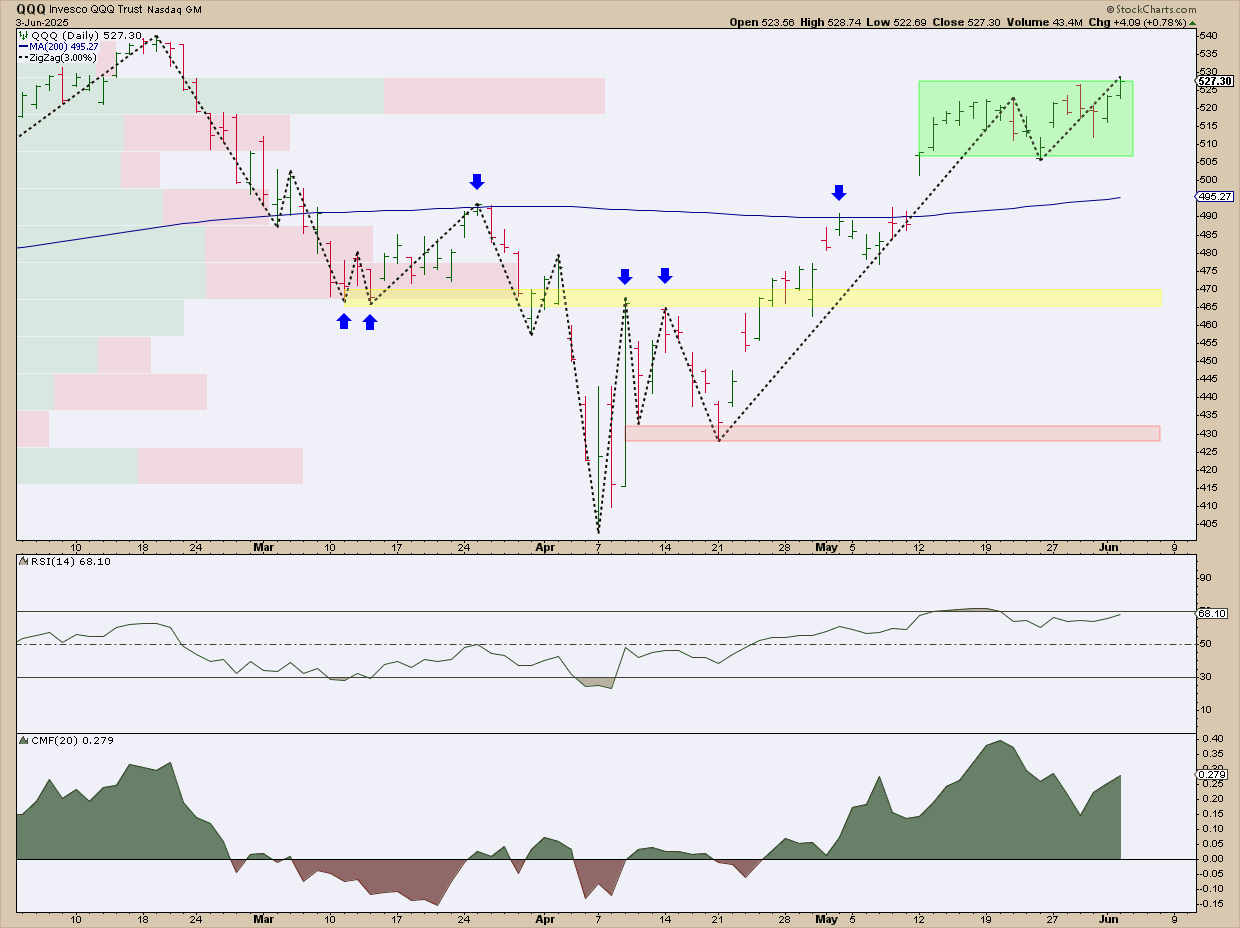Click the blue down arrow above April 9 spike
The height and width of the screenshot is (928, 1240).
point(625,276)
